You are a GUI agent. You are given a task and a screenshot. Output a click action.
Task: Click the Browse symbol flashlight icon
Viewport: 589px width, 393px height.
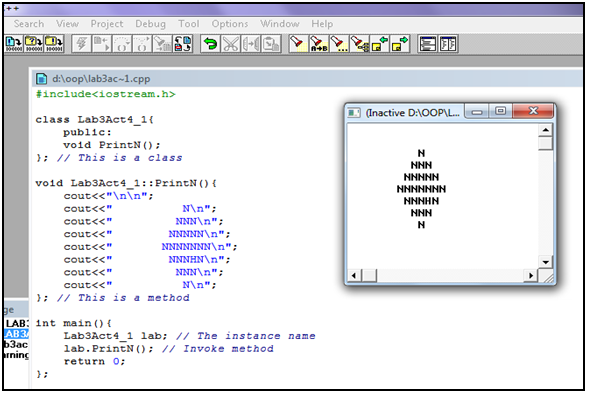(359, 44)
